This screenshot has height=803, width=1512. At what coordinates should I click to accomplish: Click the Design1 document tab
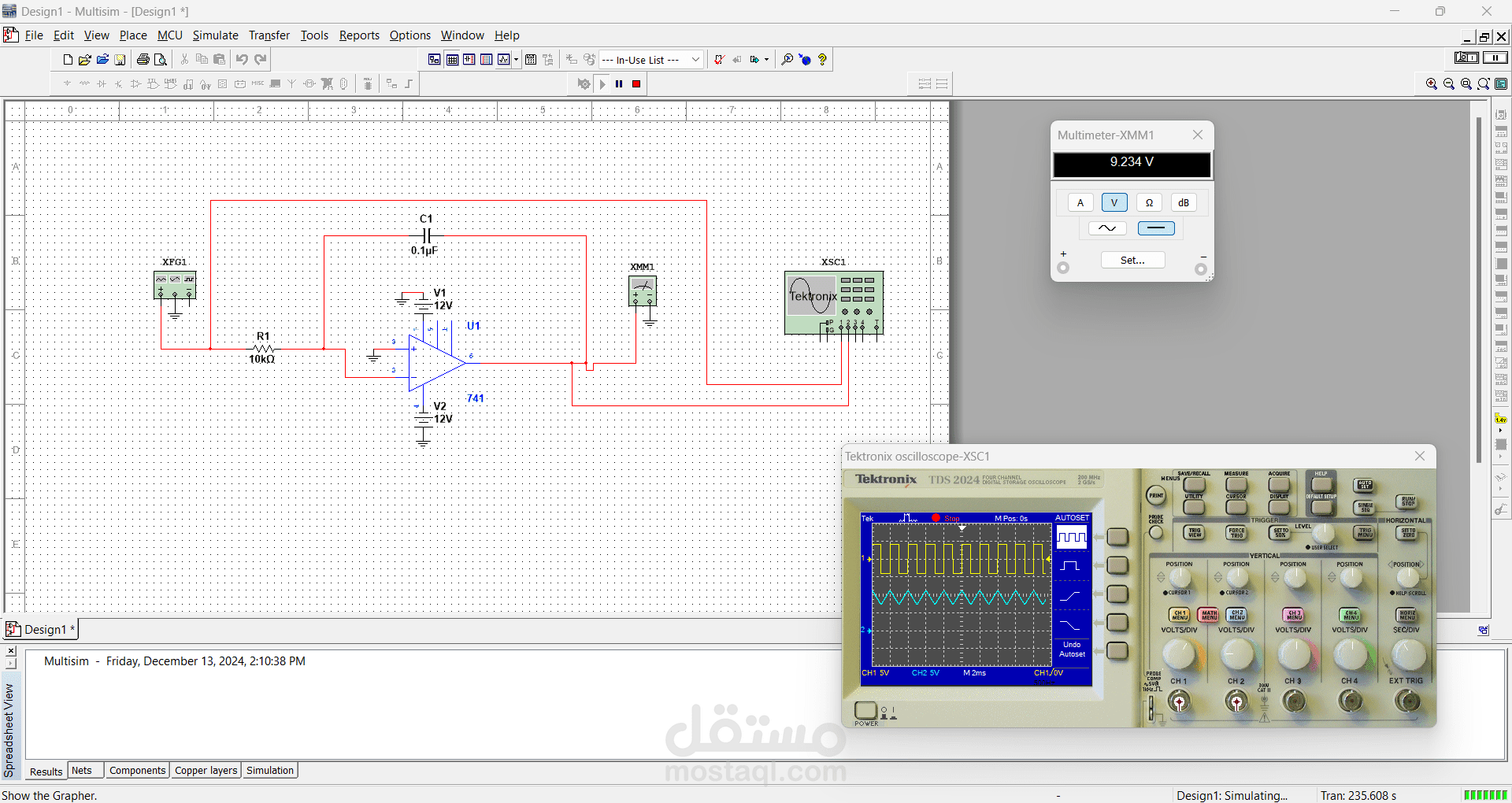(41, 629)
